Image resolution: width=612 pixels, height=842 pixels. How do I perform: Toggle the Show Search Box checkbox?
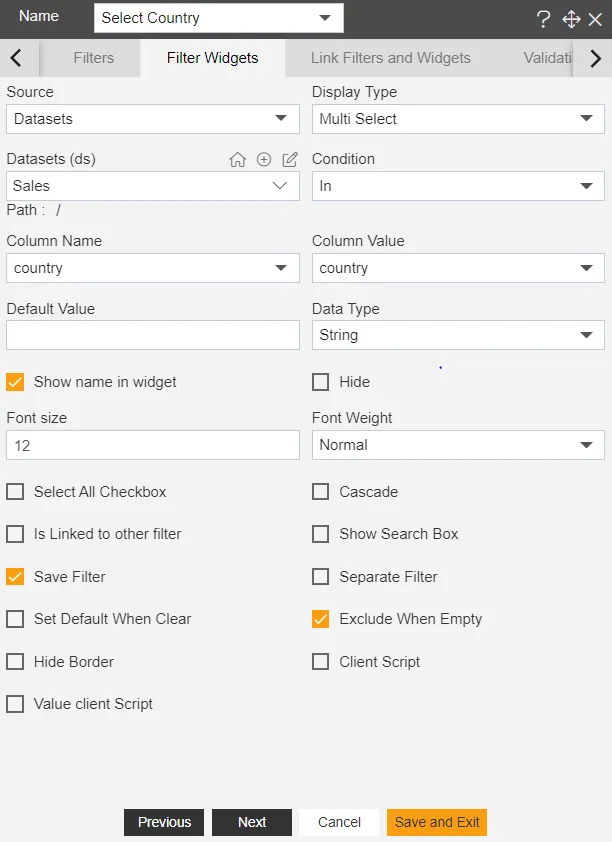(x=321, y=534)
